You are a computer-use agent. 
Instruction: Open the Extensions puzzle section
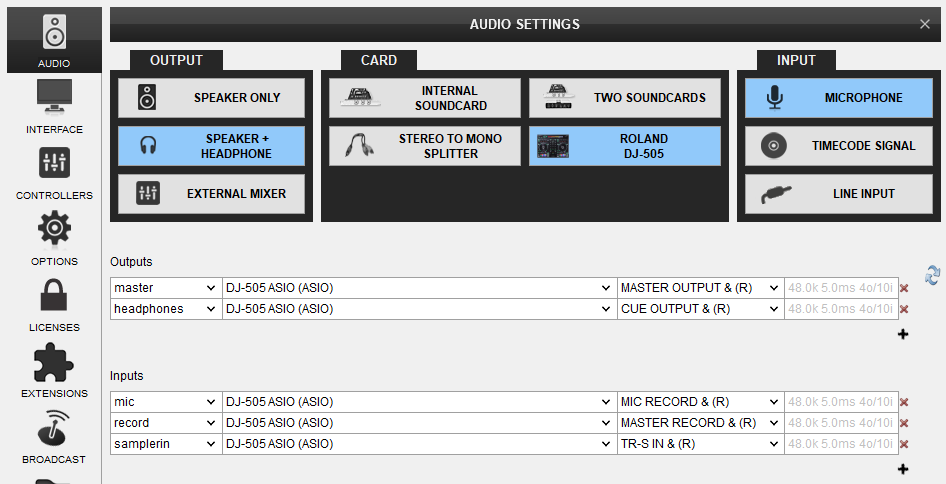point(54,371)
